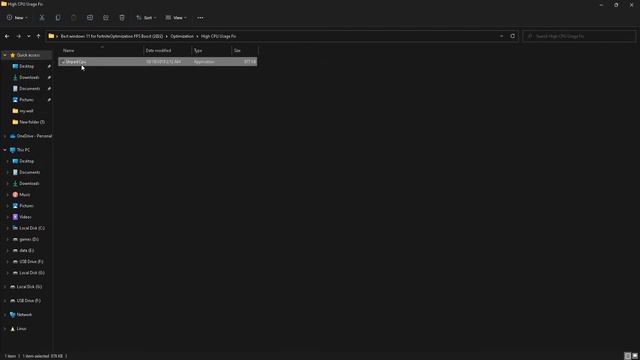Image resolution: width=640 pixels, height=360 pixels.
Task: Click the Share icon in toolbar
Action: click(x=106, y=18)
